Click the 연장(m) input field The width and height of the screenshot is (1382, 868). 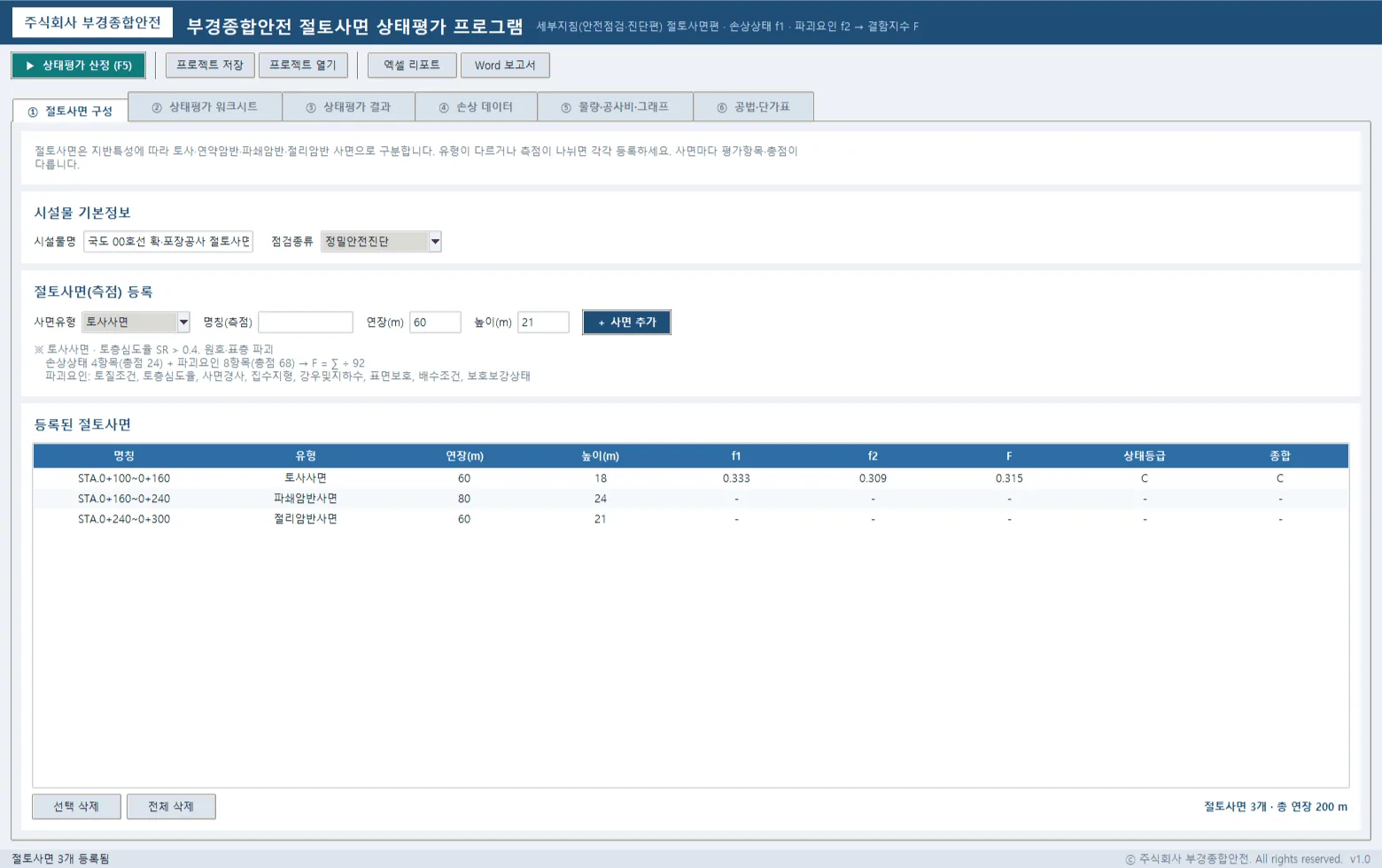coord(435,322)
